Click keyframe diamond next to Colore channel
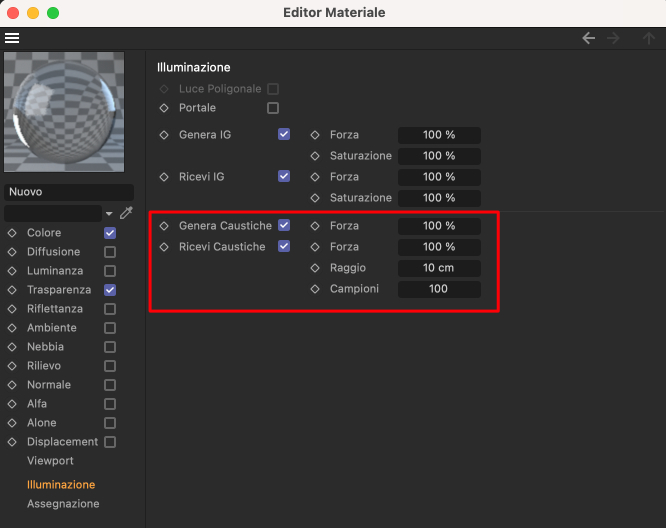The width and height of the screenshot is (666, 528). point(12,233)
